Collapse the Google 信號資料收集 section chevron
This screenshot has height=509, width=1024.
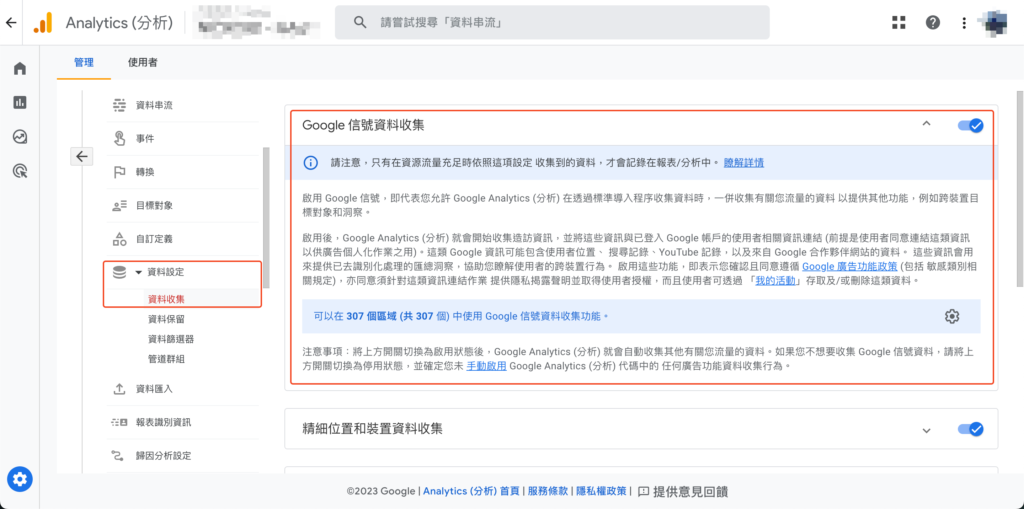pos(925,123)
